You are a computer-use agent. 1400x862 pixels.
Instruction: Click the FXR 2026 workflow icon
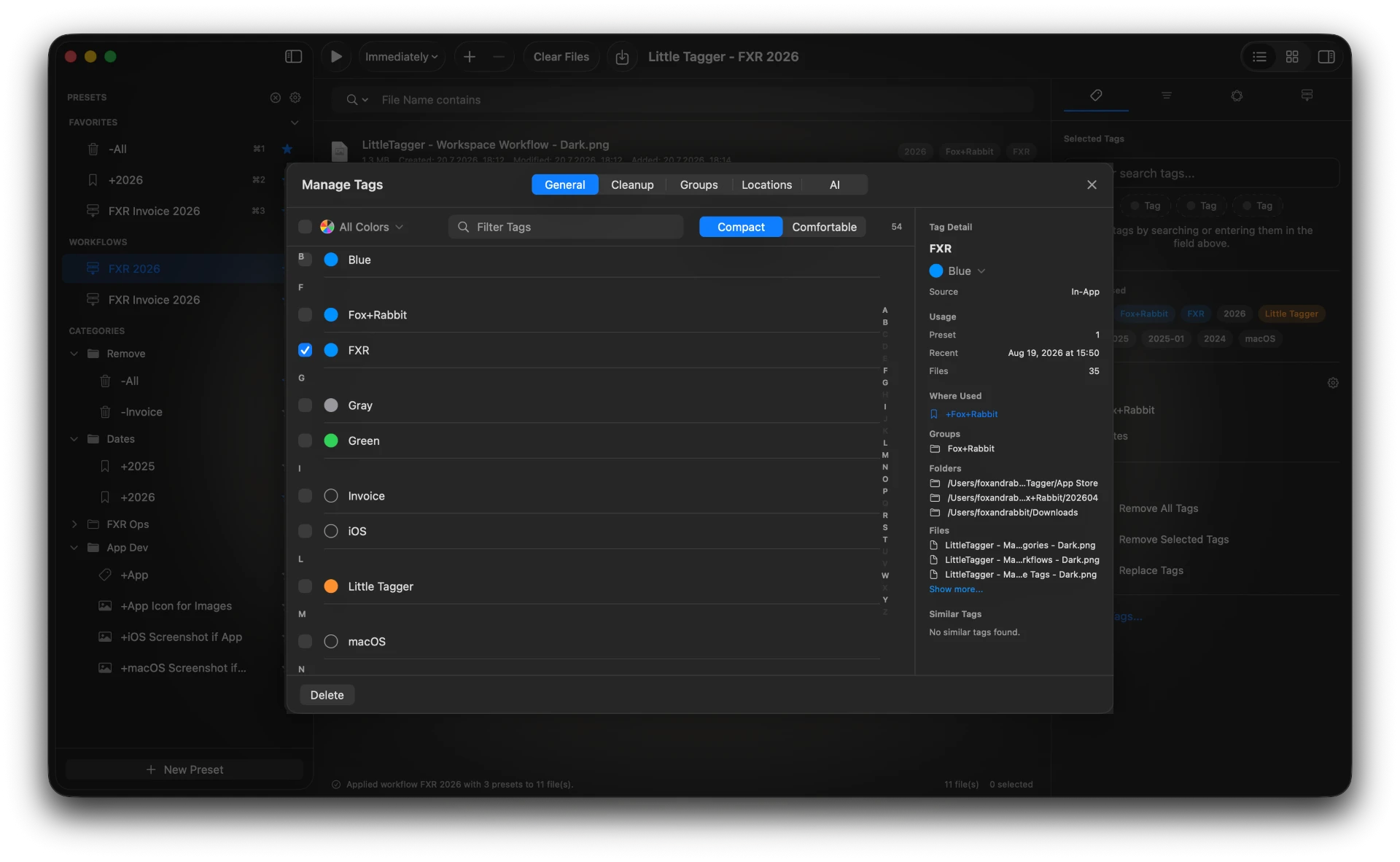[x=93, y=268]
